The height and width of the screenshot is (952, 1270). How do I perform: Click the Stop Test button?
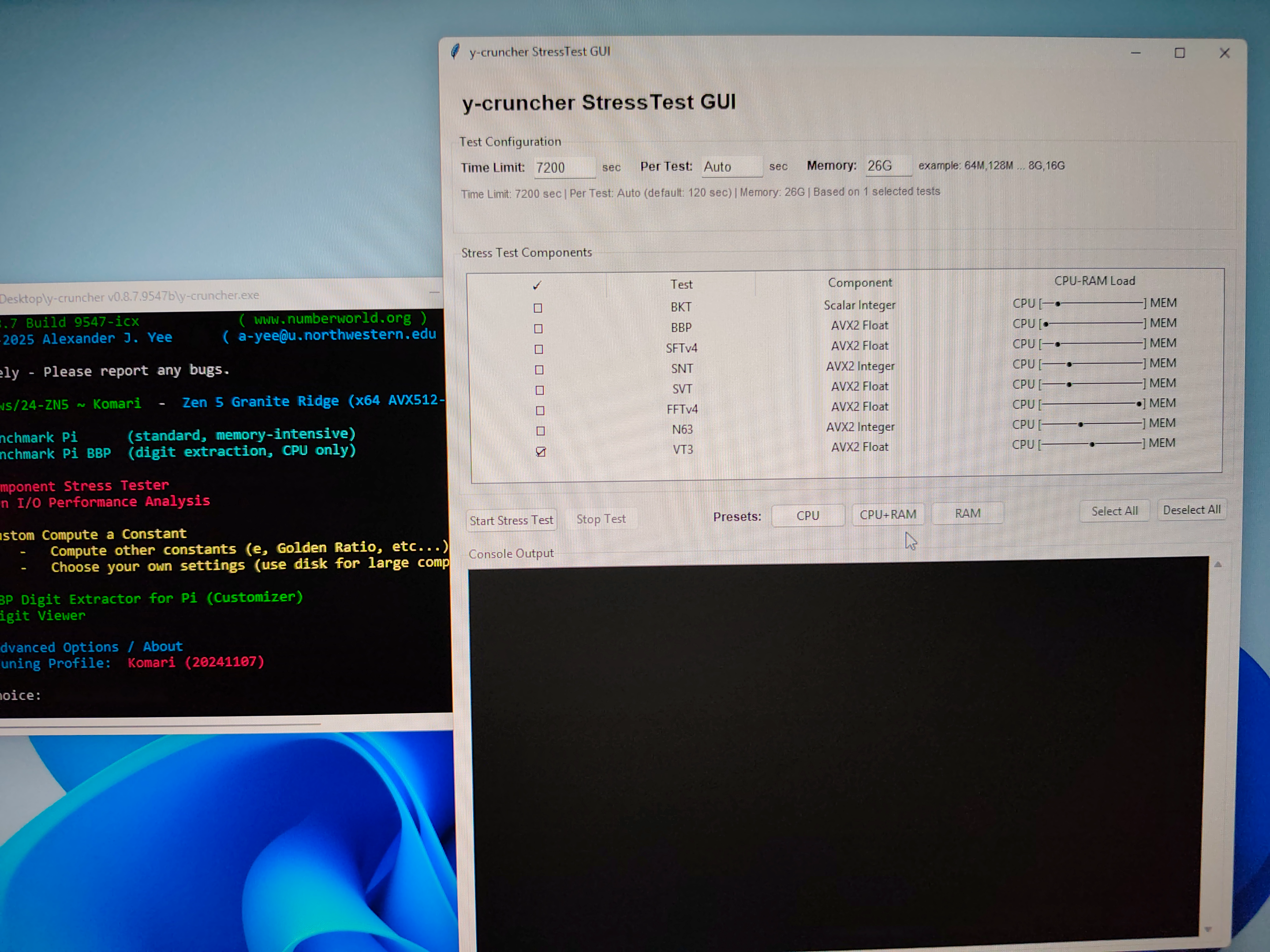(x=601, y=519)
